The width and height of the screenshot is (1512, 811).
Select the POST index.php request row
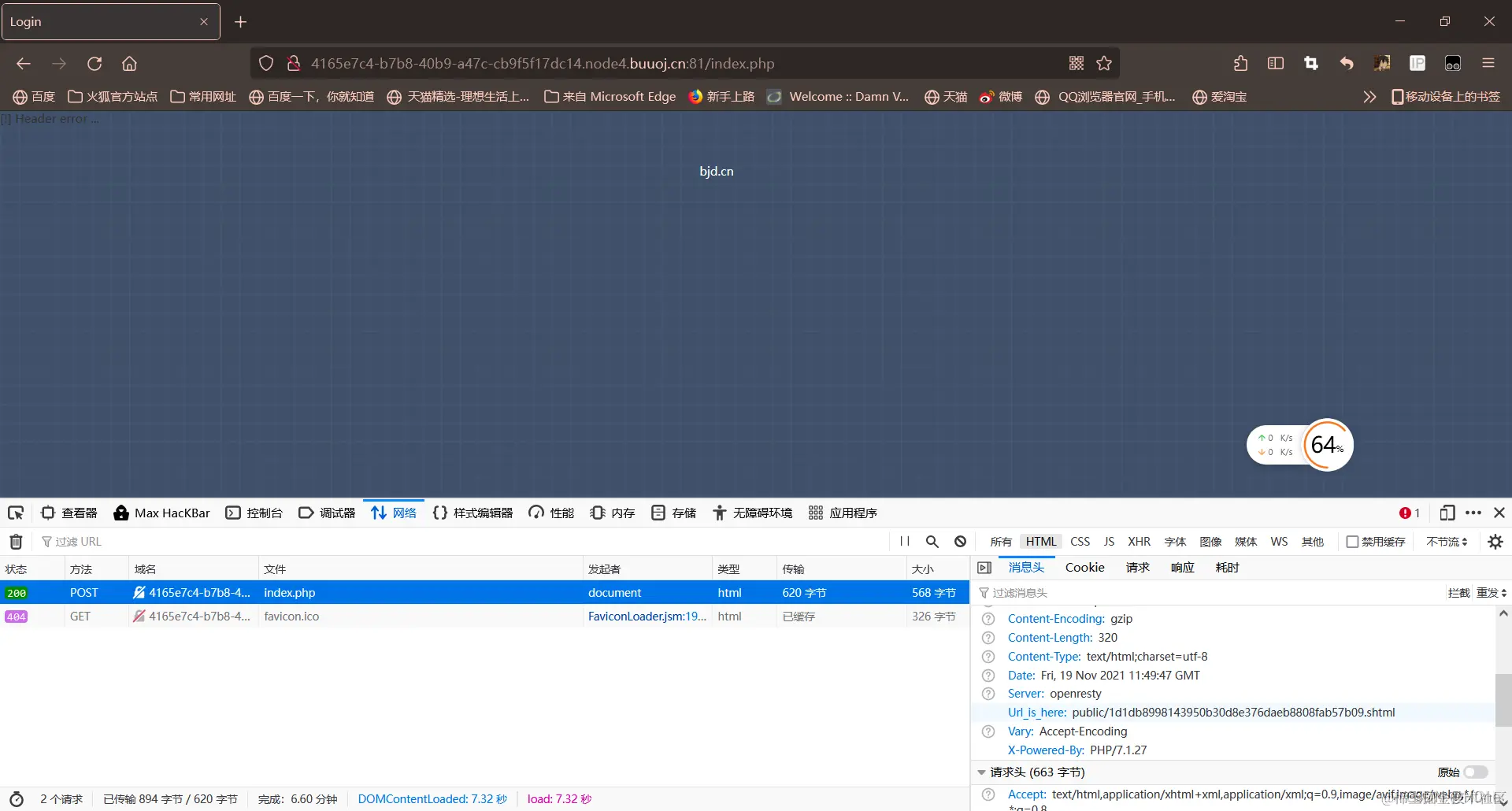click(484, 593)
